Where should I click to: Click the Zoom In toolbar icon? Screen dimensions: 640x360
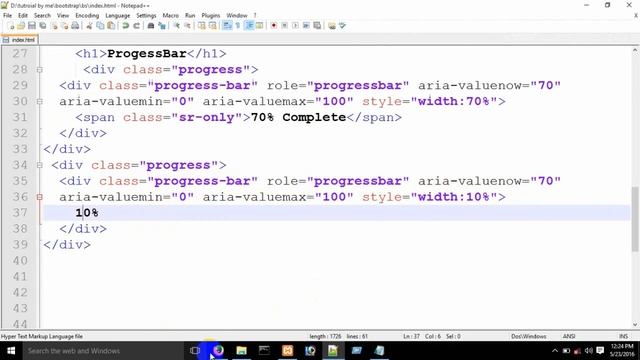(176, 26)
